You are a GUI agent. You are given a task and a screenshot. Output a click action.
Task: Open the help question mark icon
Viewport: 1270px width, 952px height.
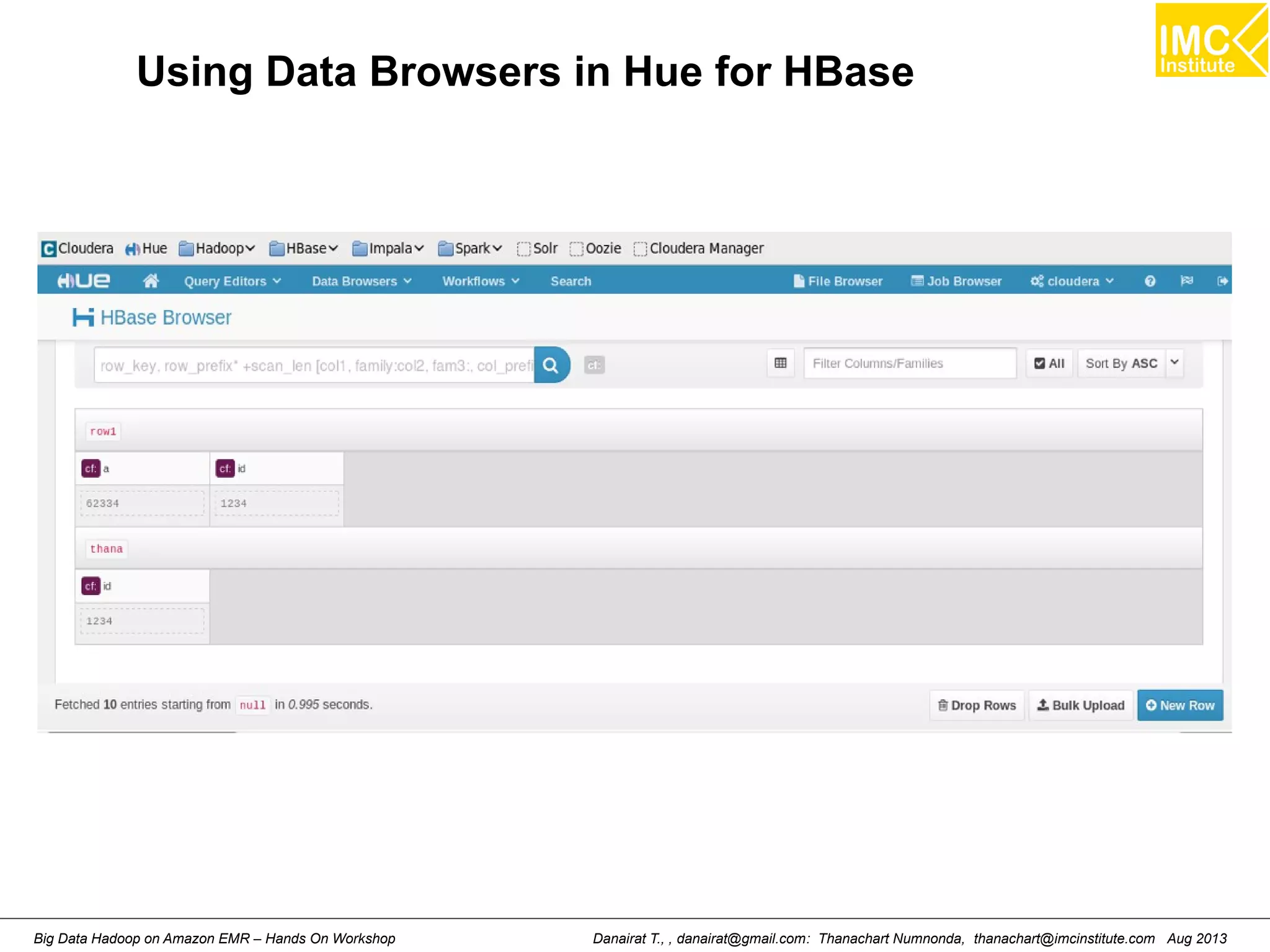coord(1150,281)
